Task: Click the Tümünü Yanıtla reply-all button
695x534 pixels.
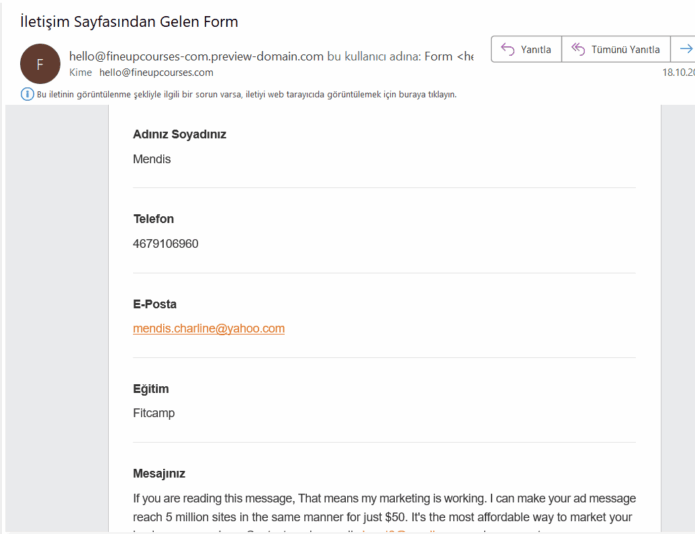Action: [x=616, y=49]
